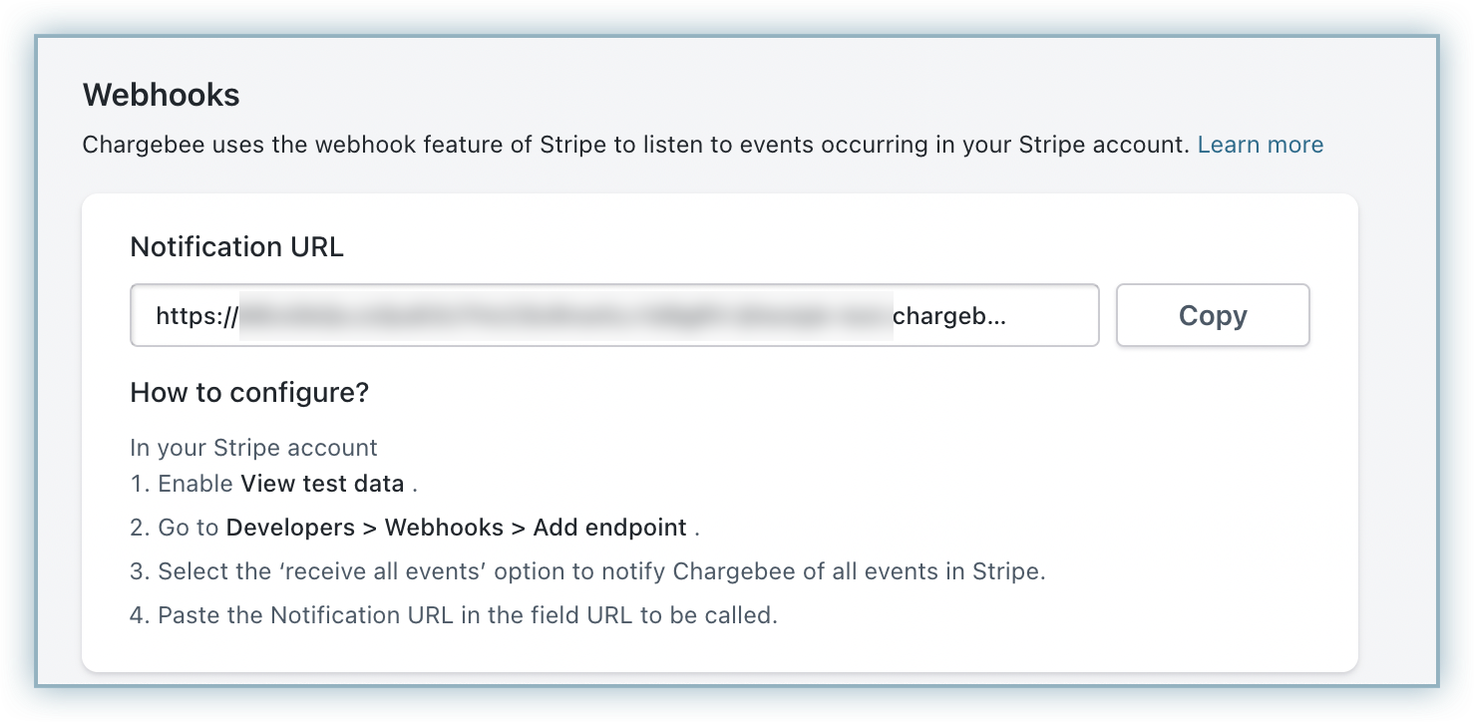Click the word Stripe in step 3
The width and height of the screenshot is (1474, 722).
click(1006, 572)
